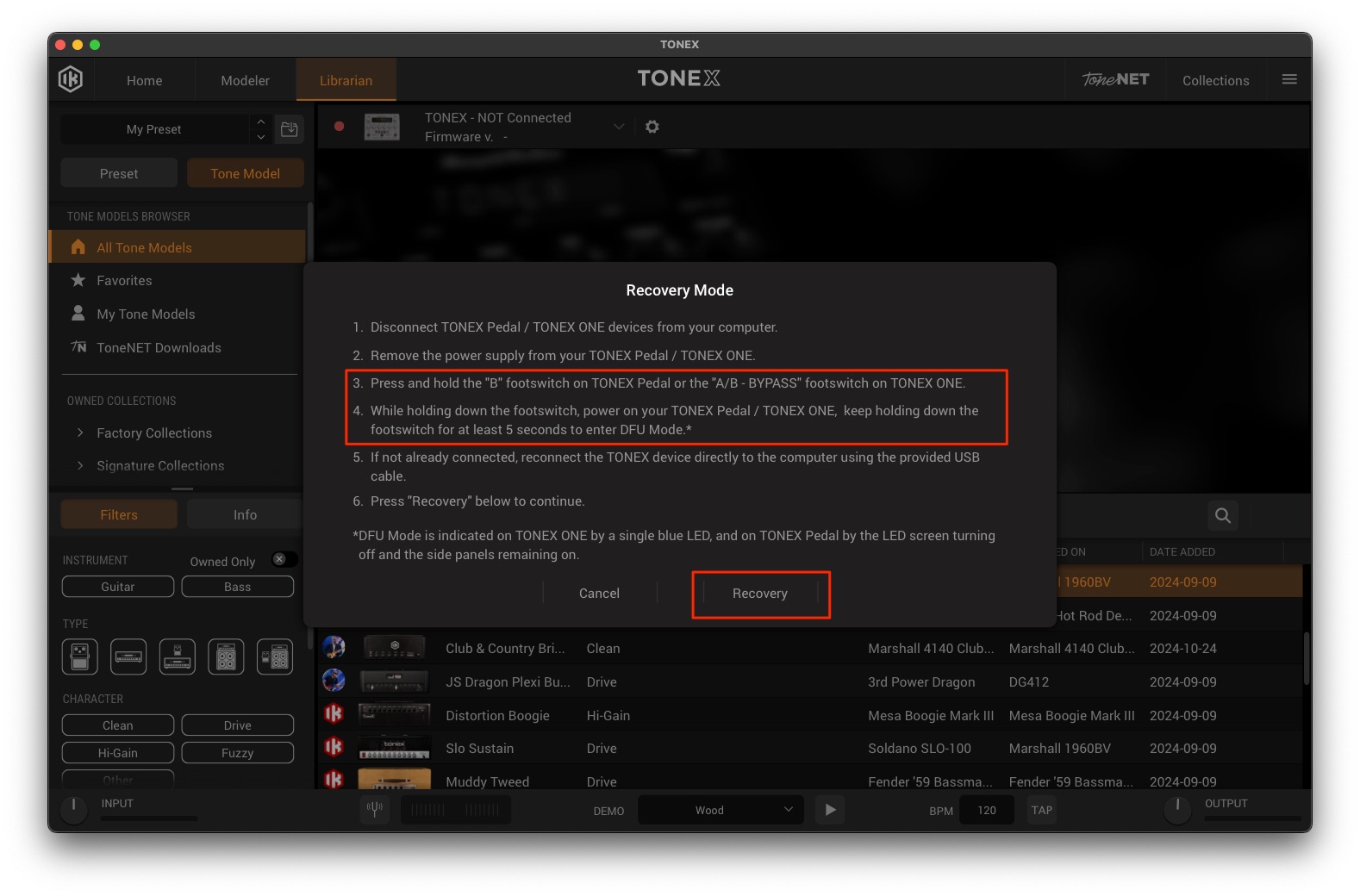
Task: Click the tone model list scrollbar
Action: pyautogui.click(x=1307, y=657)
